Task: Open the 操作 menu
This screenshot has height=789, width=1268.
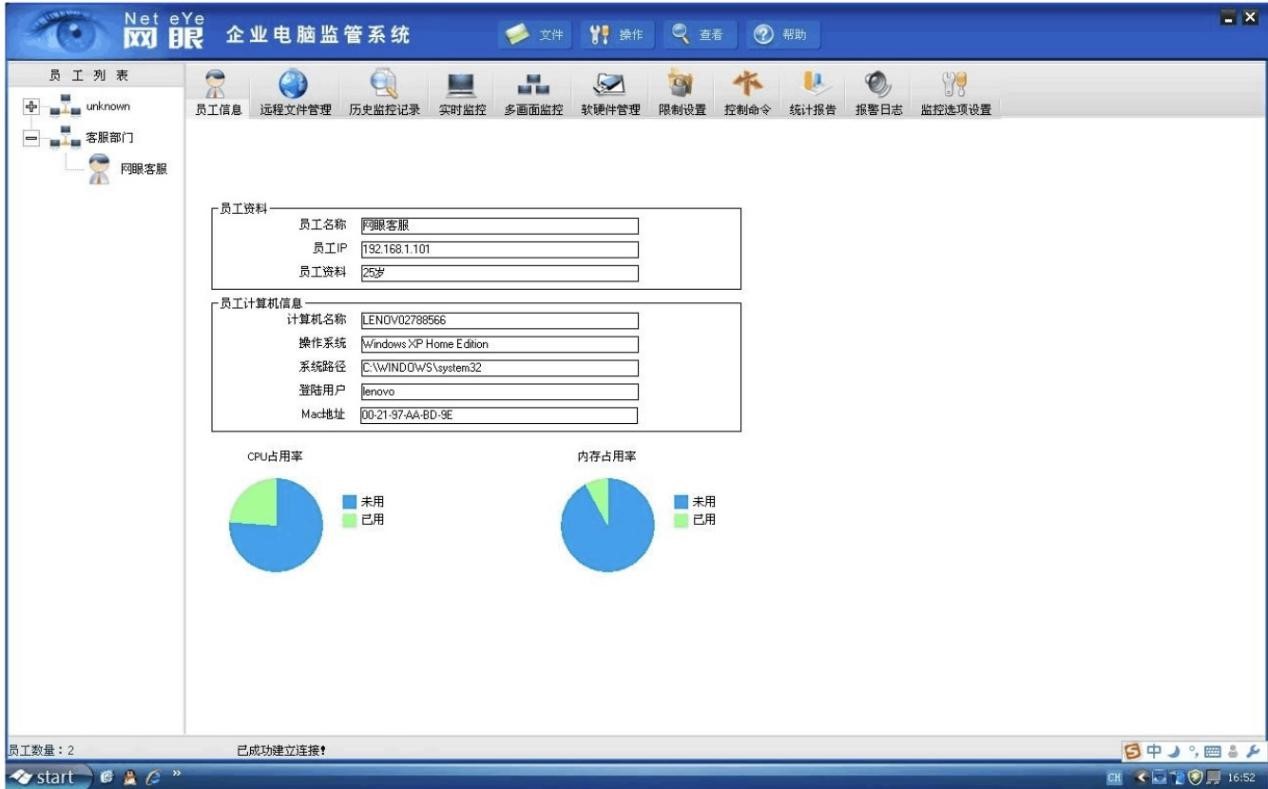Action: [615, 35]
